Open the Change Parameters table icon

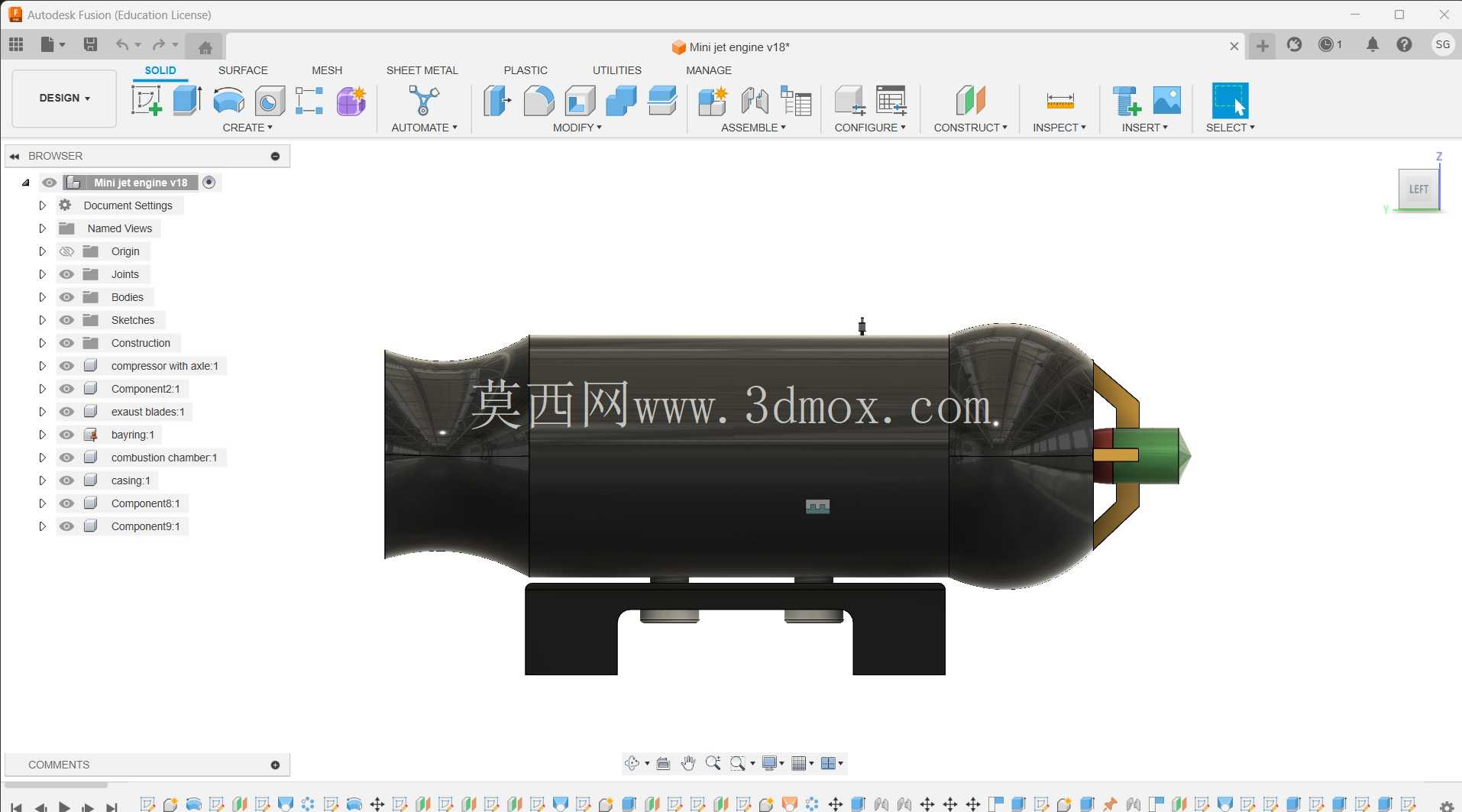click(891, 101)
